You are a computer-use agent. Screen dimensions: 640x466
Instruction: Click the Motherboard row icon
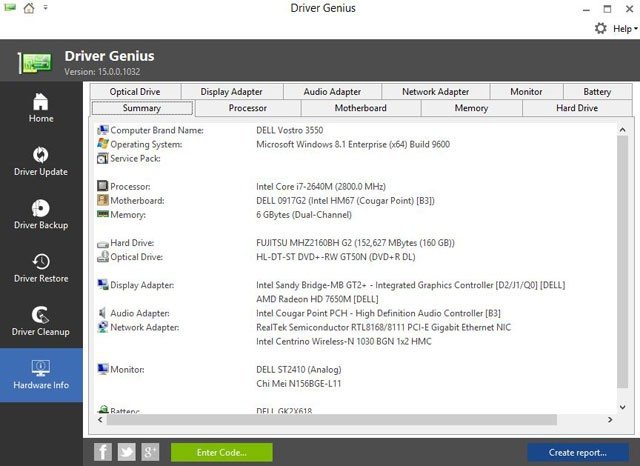click(x=103, y=200)
